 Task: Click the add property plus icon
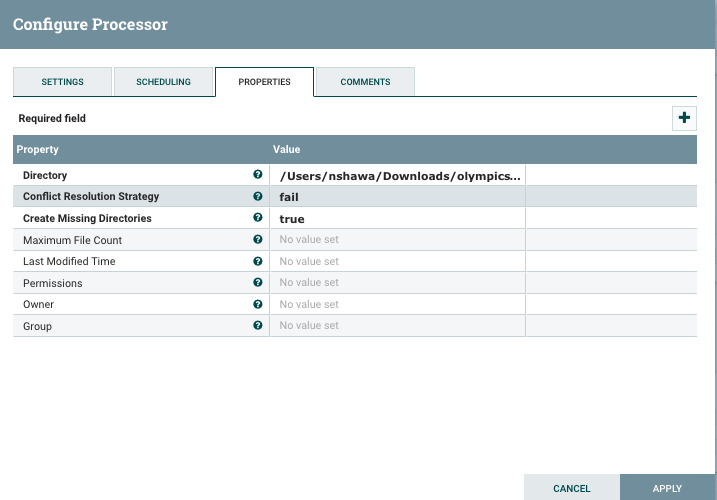coord(684,118)
